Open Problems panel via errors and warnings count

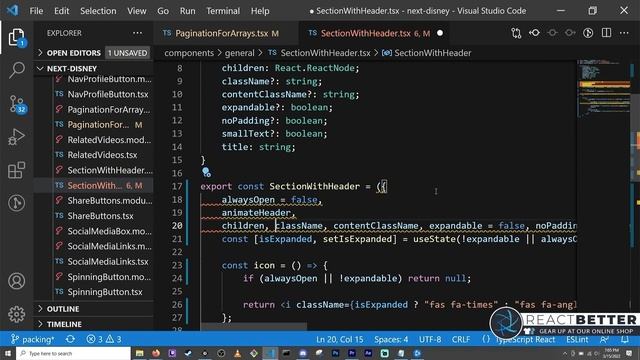[x=104, y=339]
